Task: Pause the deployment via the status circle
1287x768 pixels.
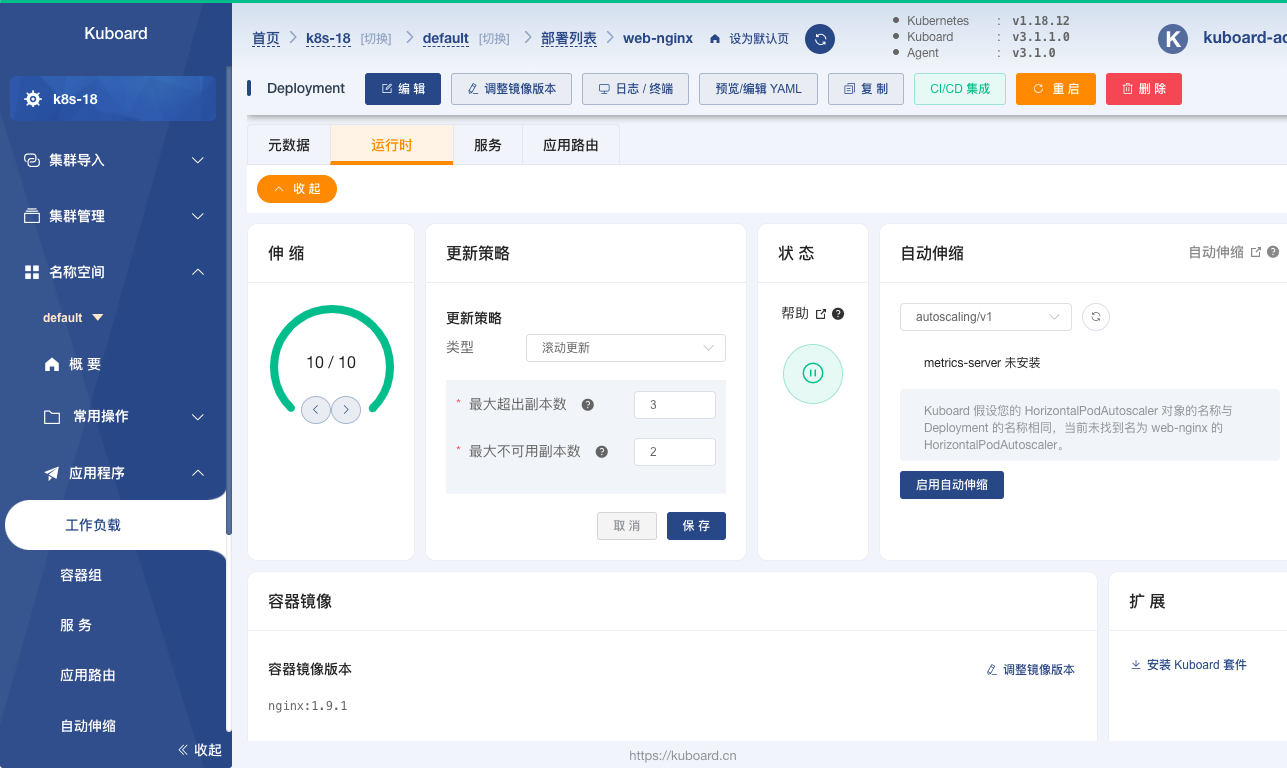Action: tap(813, 373)
